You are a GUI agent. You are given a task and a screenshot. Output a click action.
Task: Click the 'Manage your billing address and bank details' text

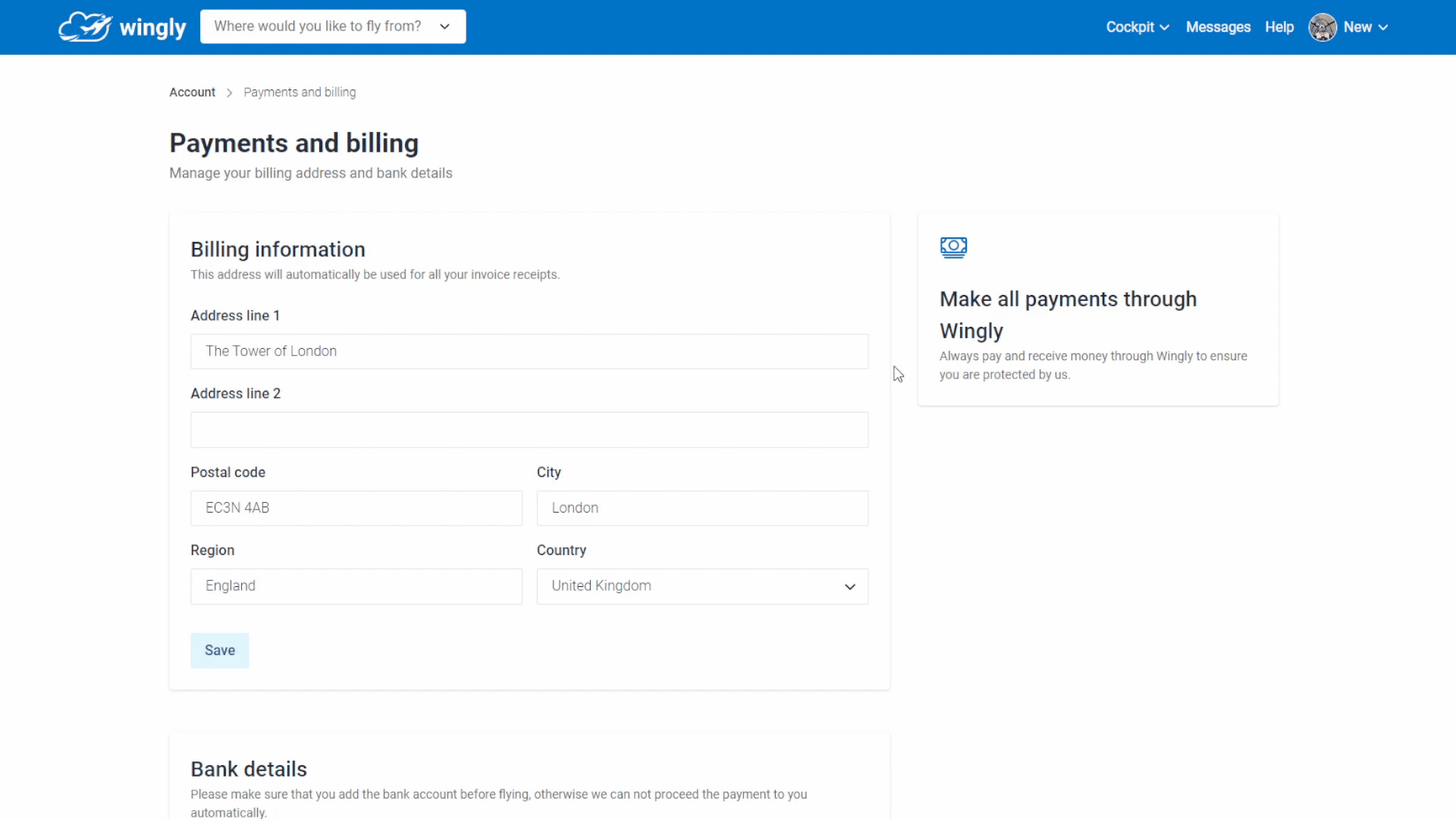[311, 173]
